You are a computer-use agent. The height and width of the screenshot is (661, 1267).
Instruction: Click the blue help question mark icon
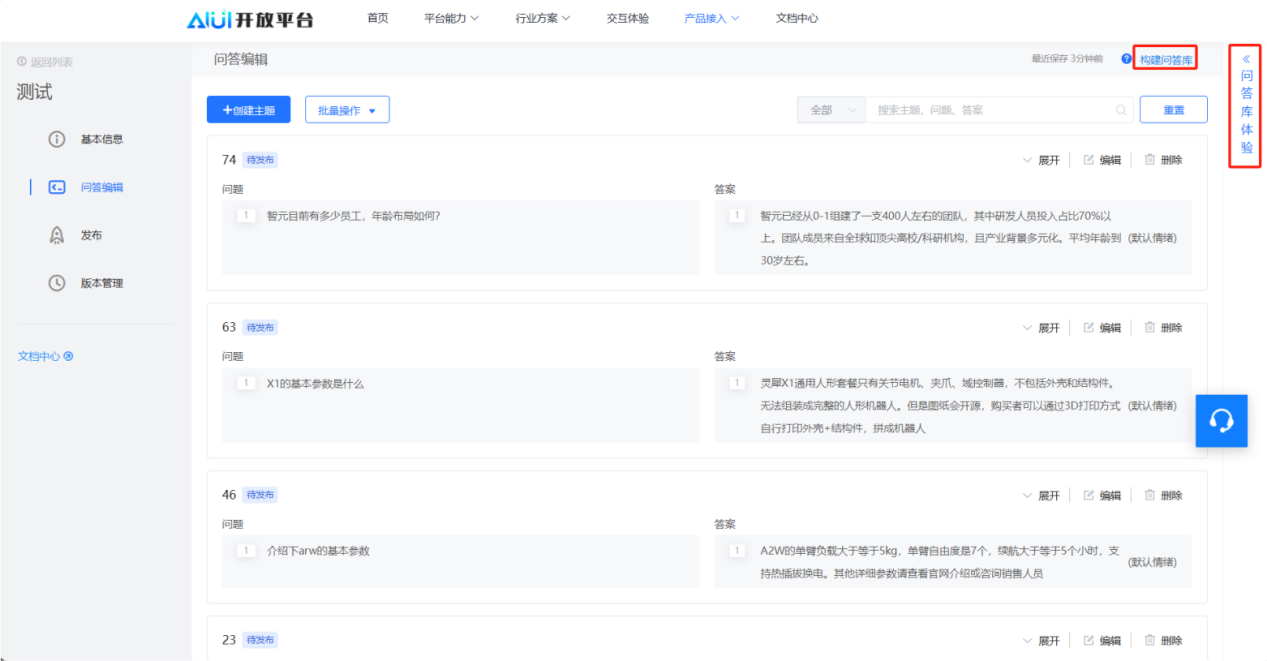coord(1126,60)
